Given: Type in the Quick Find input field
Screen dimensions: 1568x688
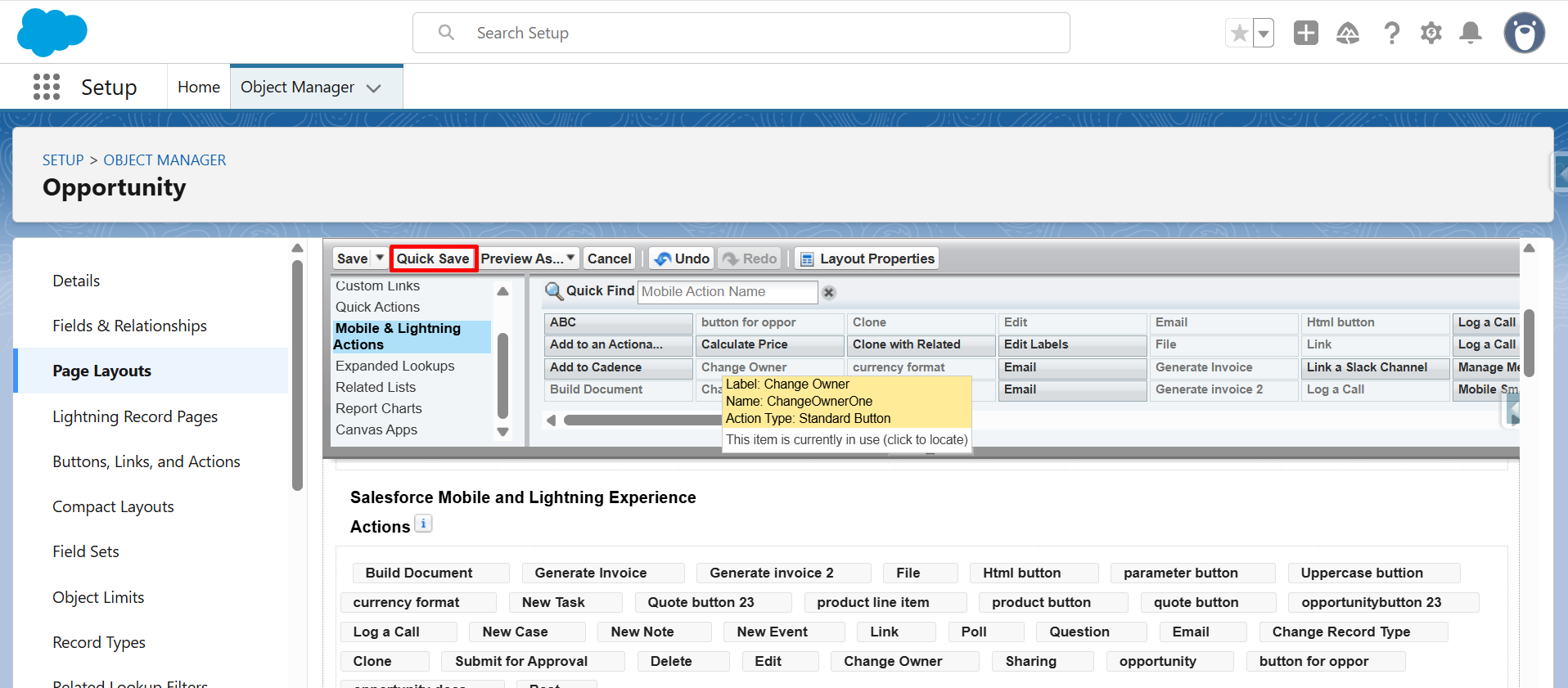Looking at the screenshot, I should point(727,292).
